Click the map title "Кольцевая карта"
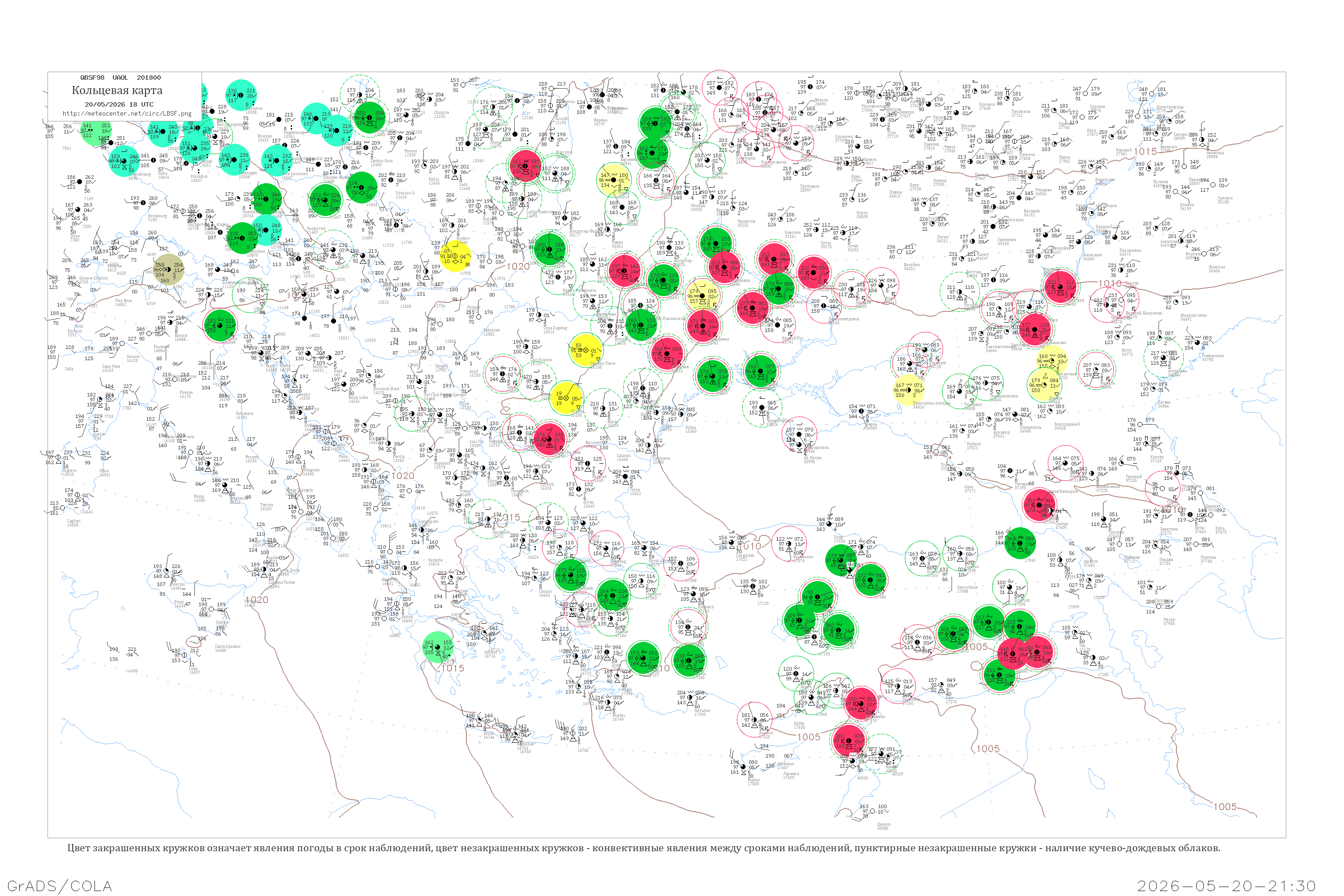 pyautogui.click(x=117, y=90)
